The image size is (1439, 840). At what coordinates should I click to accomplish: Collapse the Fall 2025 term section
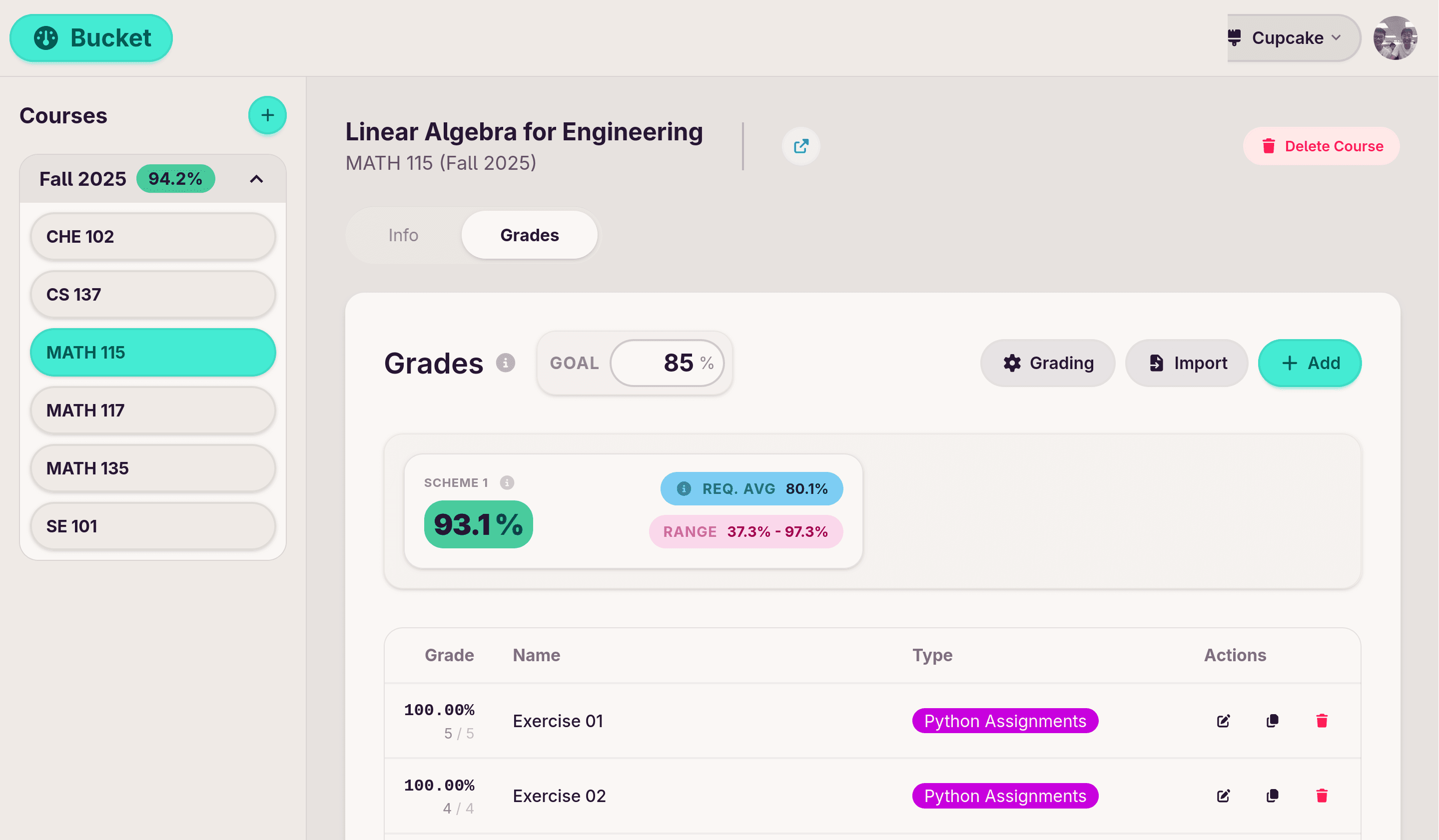click(256, 179)
